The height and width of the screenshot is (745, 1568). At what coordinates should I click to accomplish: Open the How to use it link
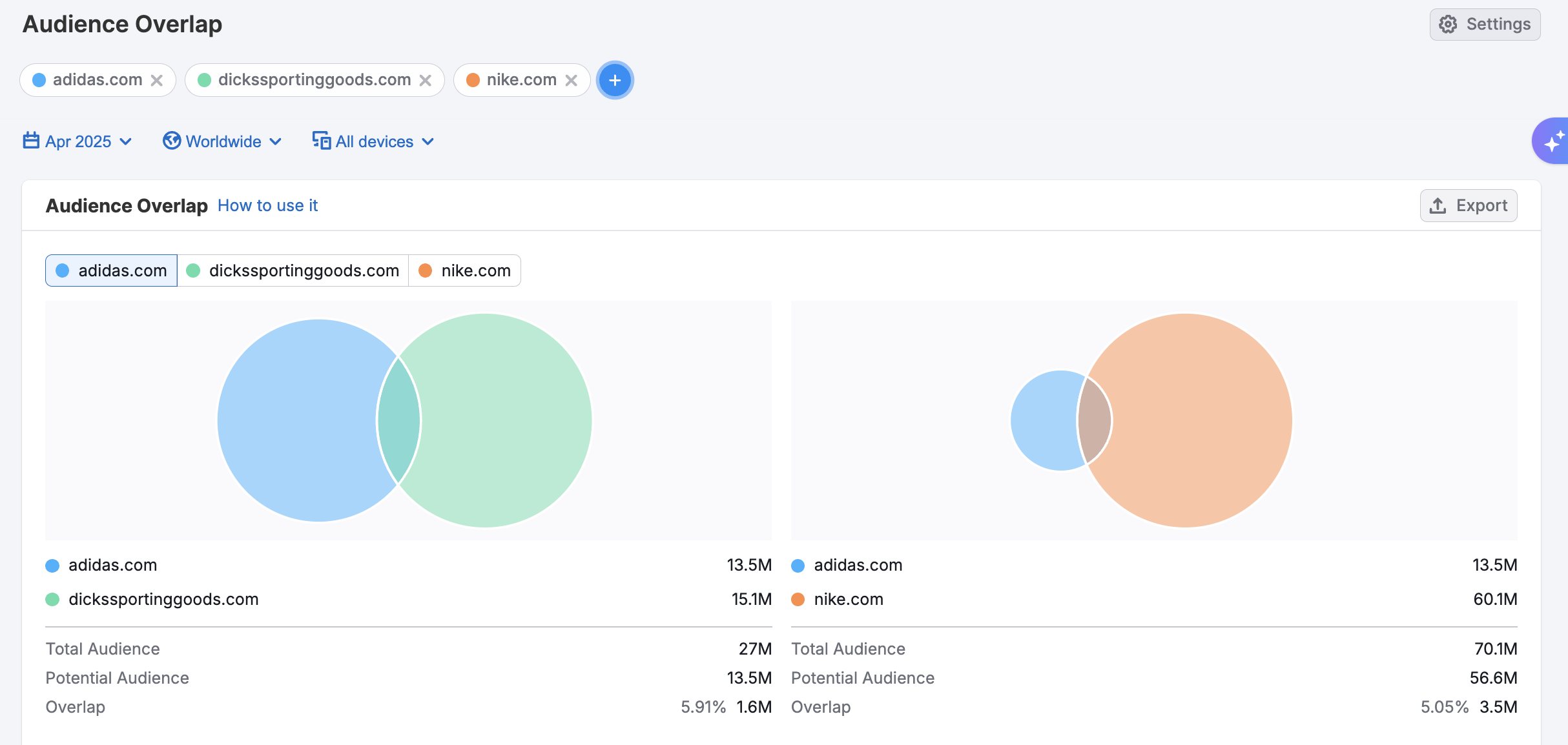pyautogui.click(x=267, y=205)
